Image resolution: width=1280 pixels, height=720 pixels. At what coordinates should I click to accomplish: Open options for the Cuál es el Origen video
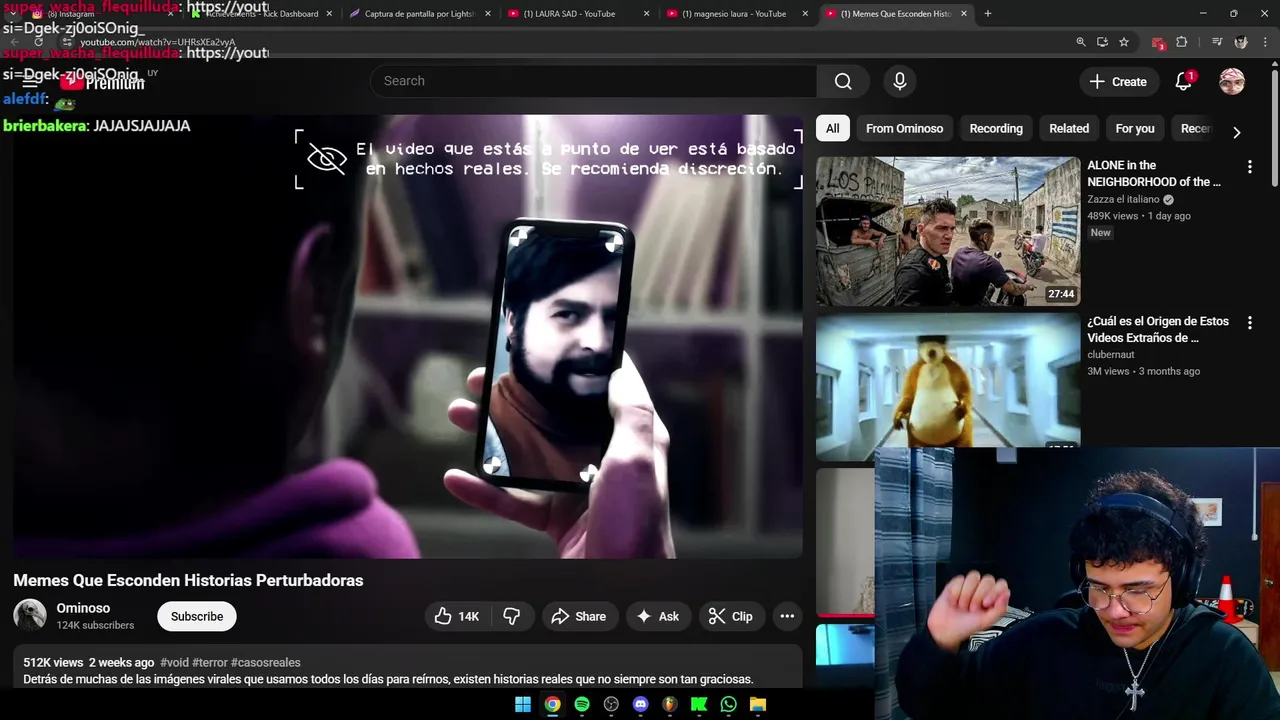[1249, 323]
